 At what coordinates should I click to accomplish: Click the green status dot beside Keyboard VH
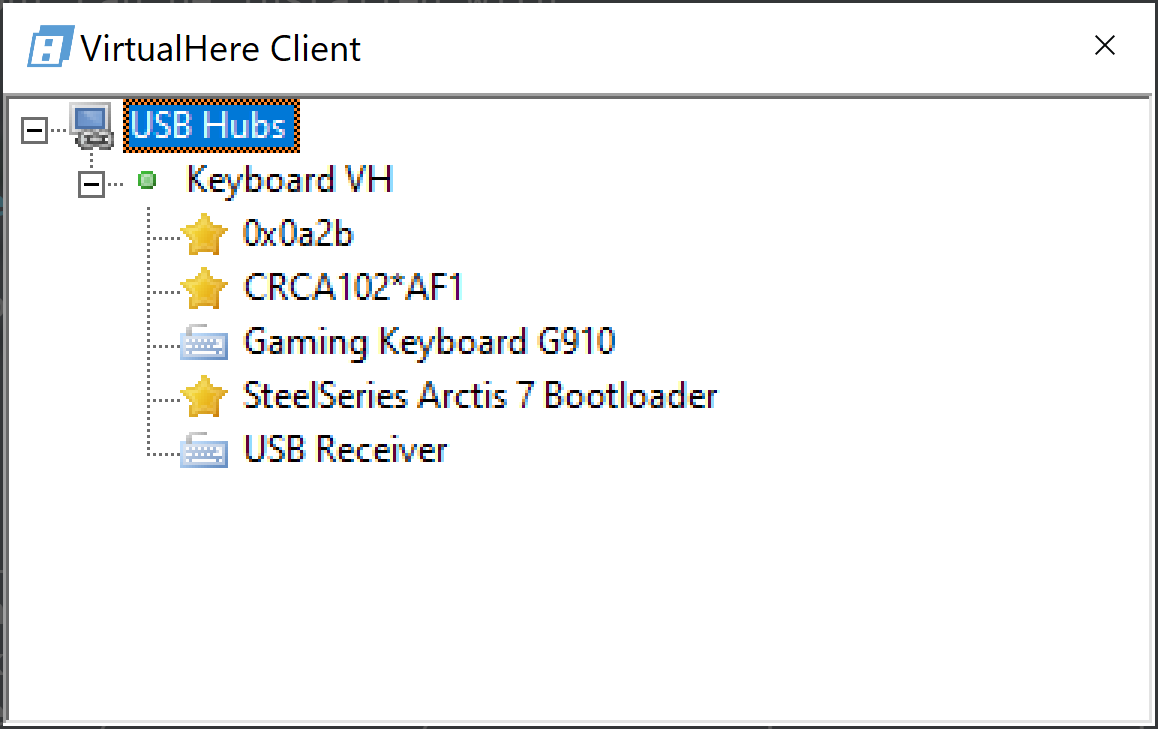point(147,181)
